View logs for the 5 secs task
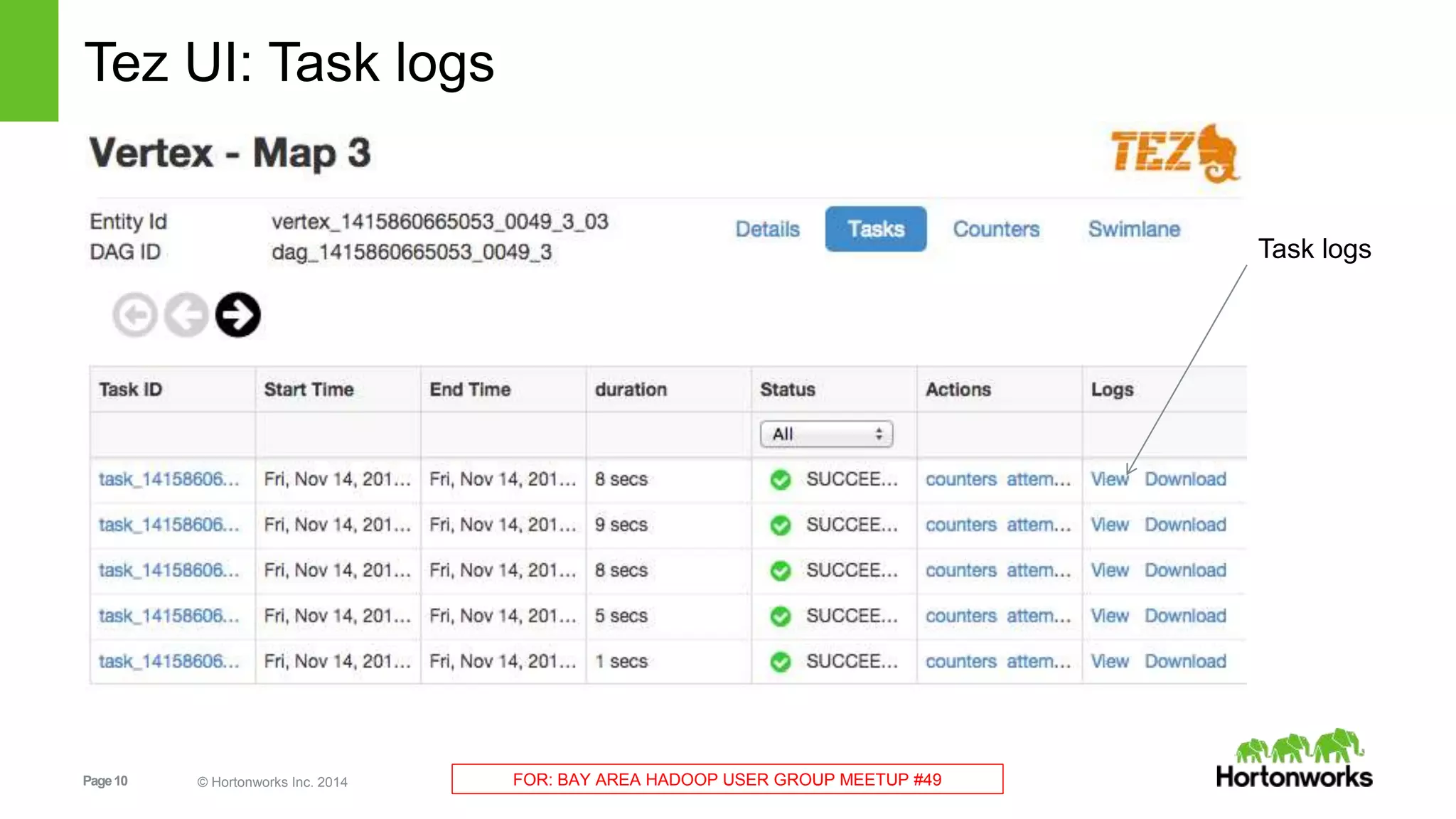 (1110, 616)
